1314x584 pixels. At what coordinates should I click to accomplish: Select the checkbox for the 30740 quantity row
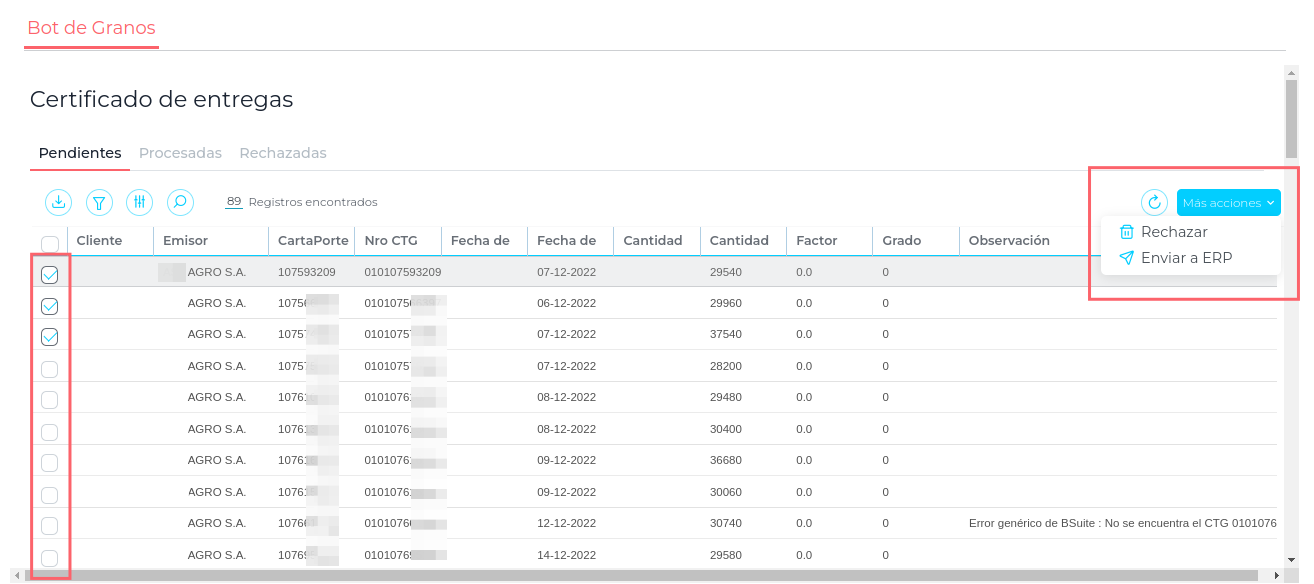[49, 526]
